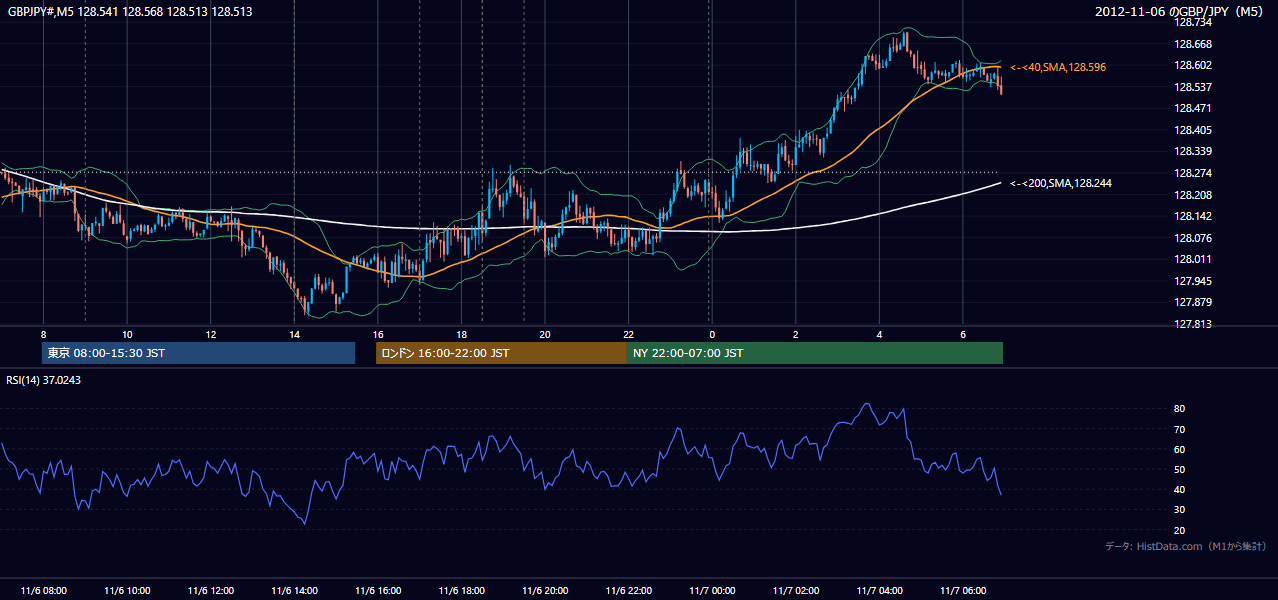Click the RSI 40 level label
This screenshot has height=600, width=1278.
pyautogui.click(x=1179, y=489)
